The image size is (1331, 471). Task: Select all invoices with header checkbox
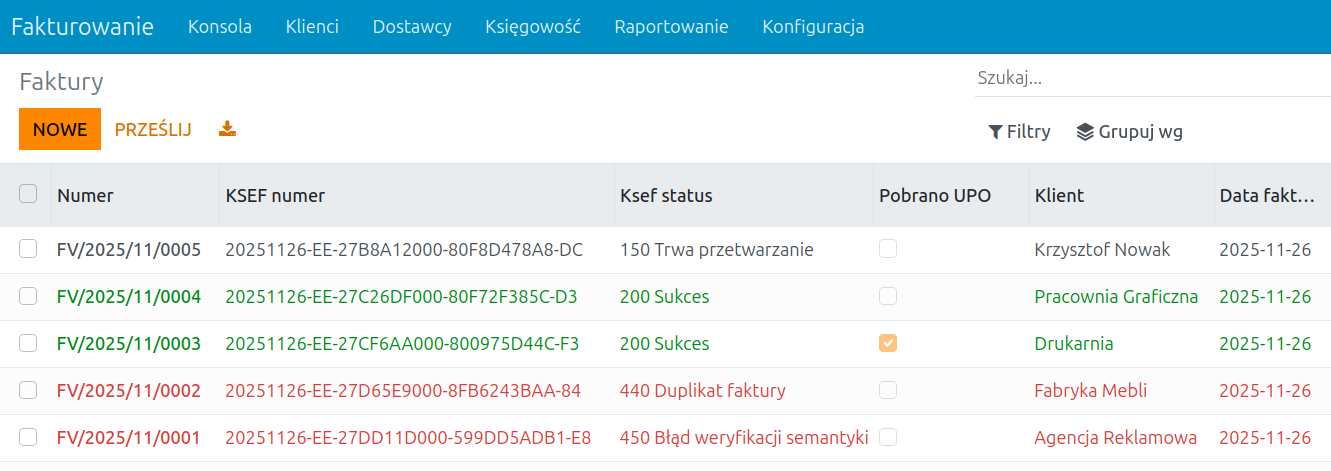point(28,194)
